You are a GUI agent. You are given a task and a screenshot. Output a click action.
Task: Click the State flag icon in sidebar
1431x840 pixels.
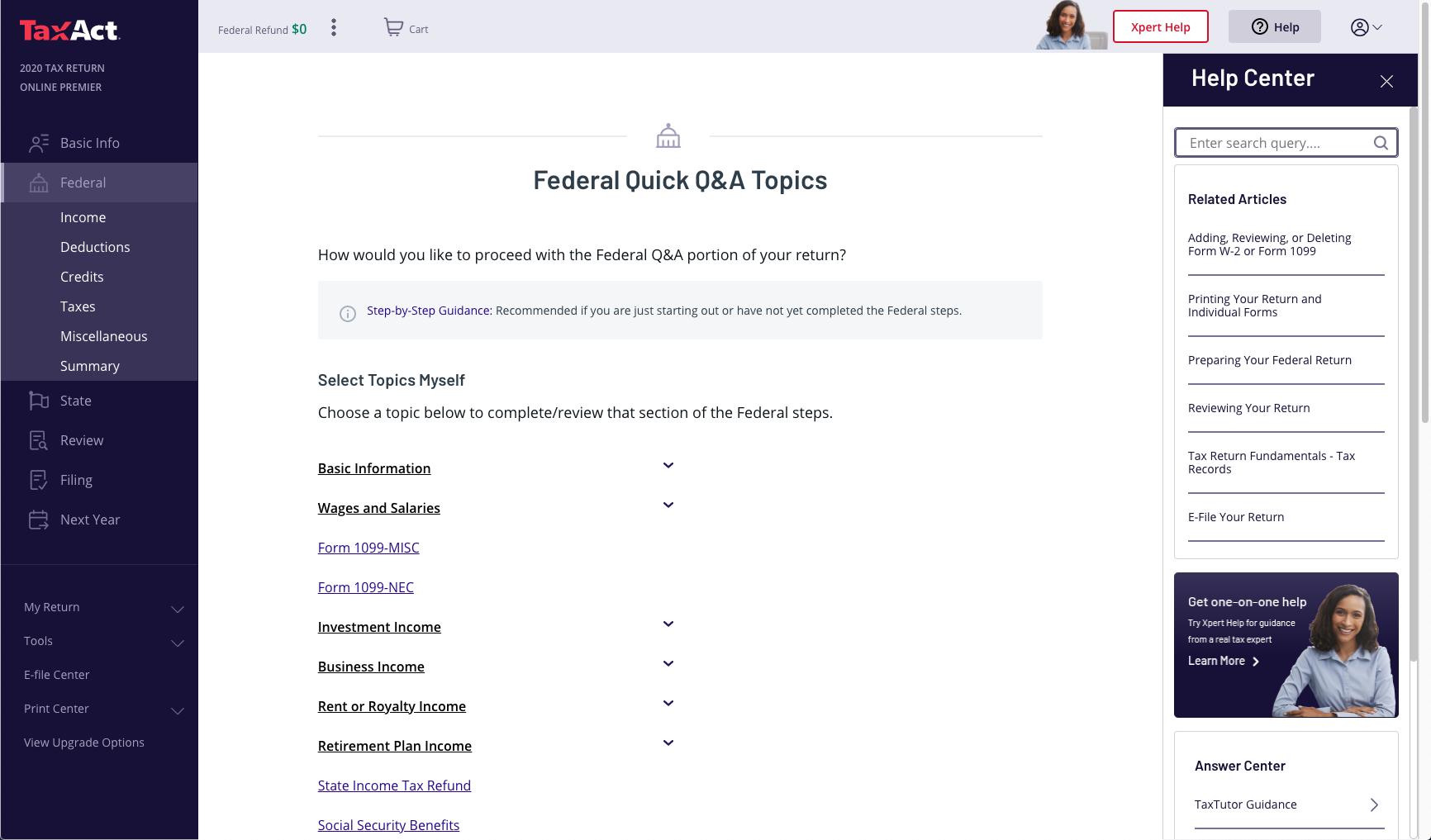pos(39,401)
